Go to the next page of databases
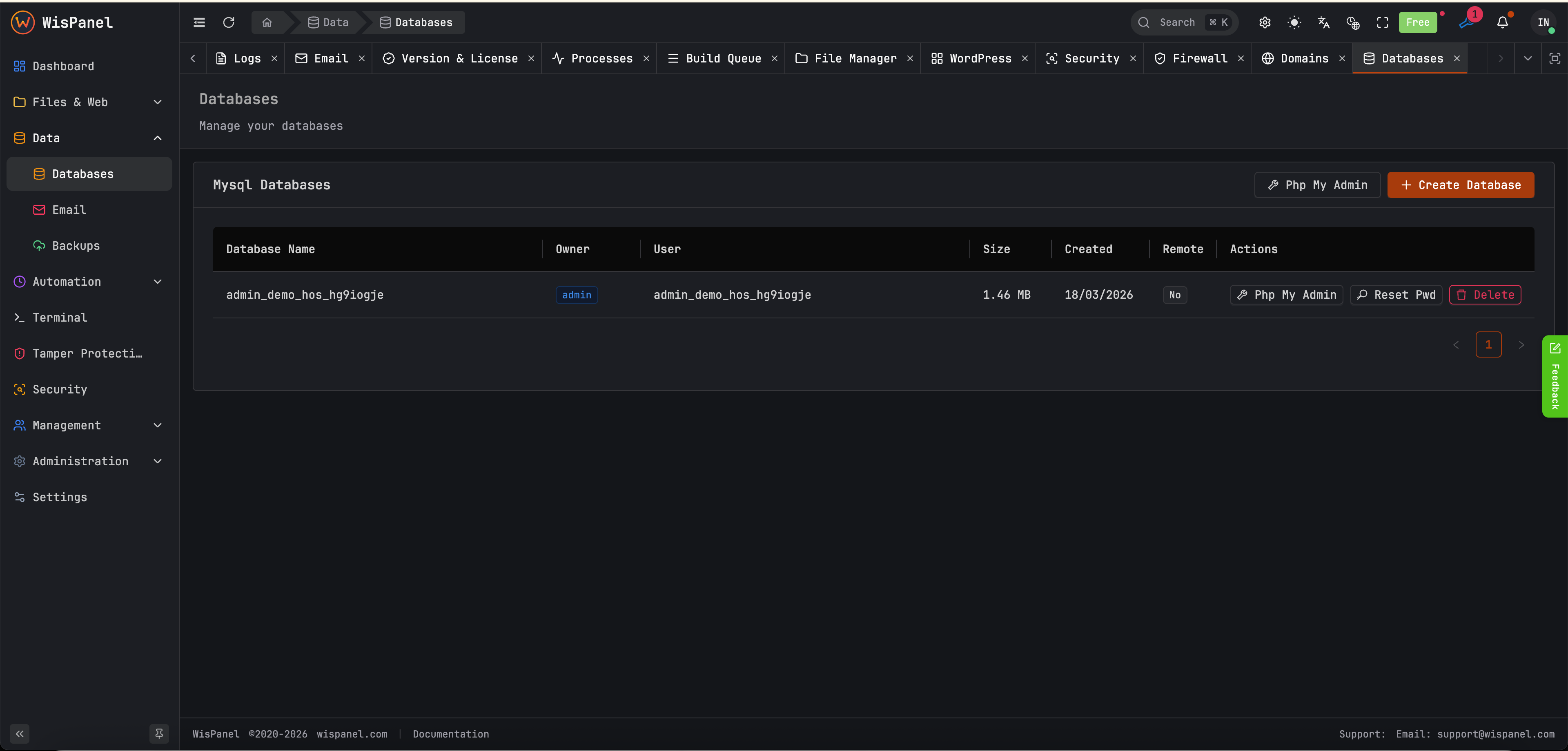Viewport: 1568px width, 751px height. tap(1521, 344)
